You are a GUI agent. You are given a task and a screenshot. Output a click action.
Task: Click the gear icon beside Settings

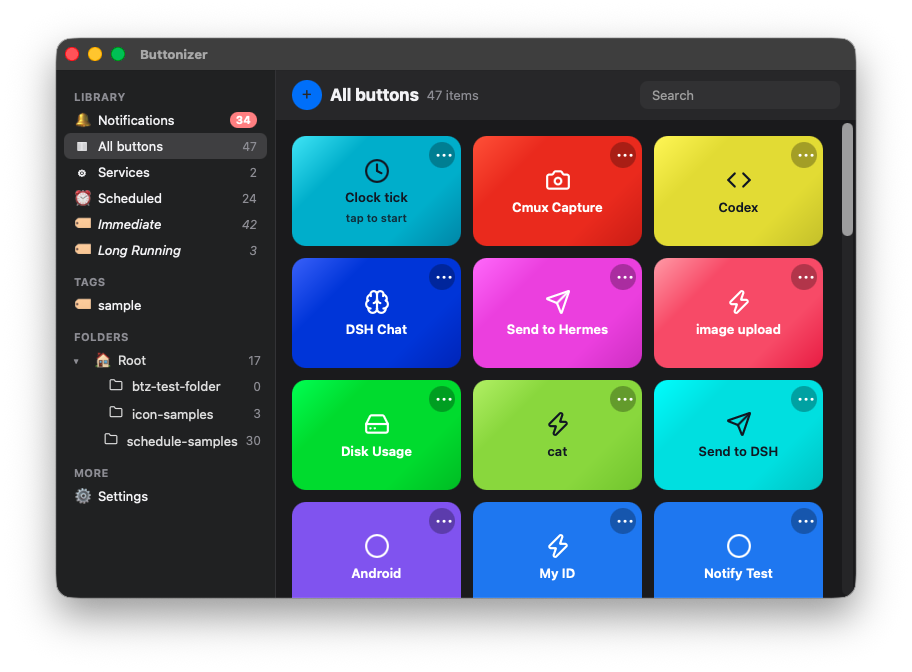[83, 496]
